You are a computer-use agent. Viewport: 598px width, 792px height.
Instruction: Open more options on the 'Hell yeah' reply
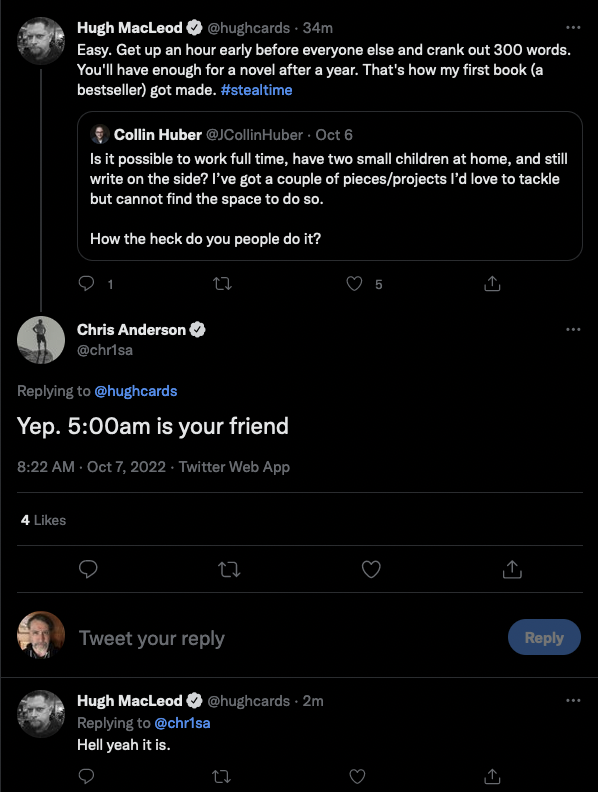[x=573, y=700]
